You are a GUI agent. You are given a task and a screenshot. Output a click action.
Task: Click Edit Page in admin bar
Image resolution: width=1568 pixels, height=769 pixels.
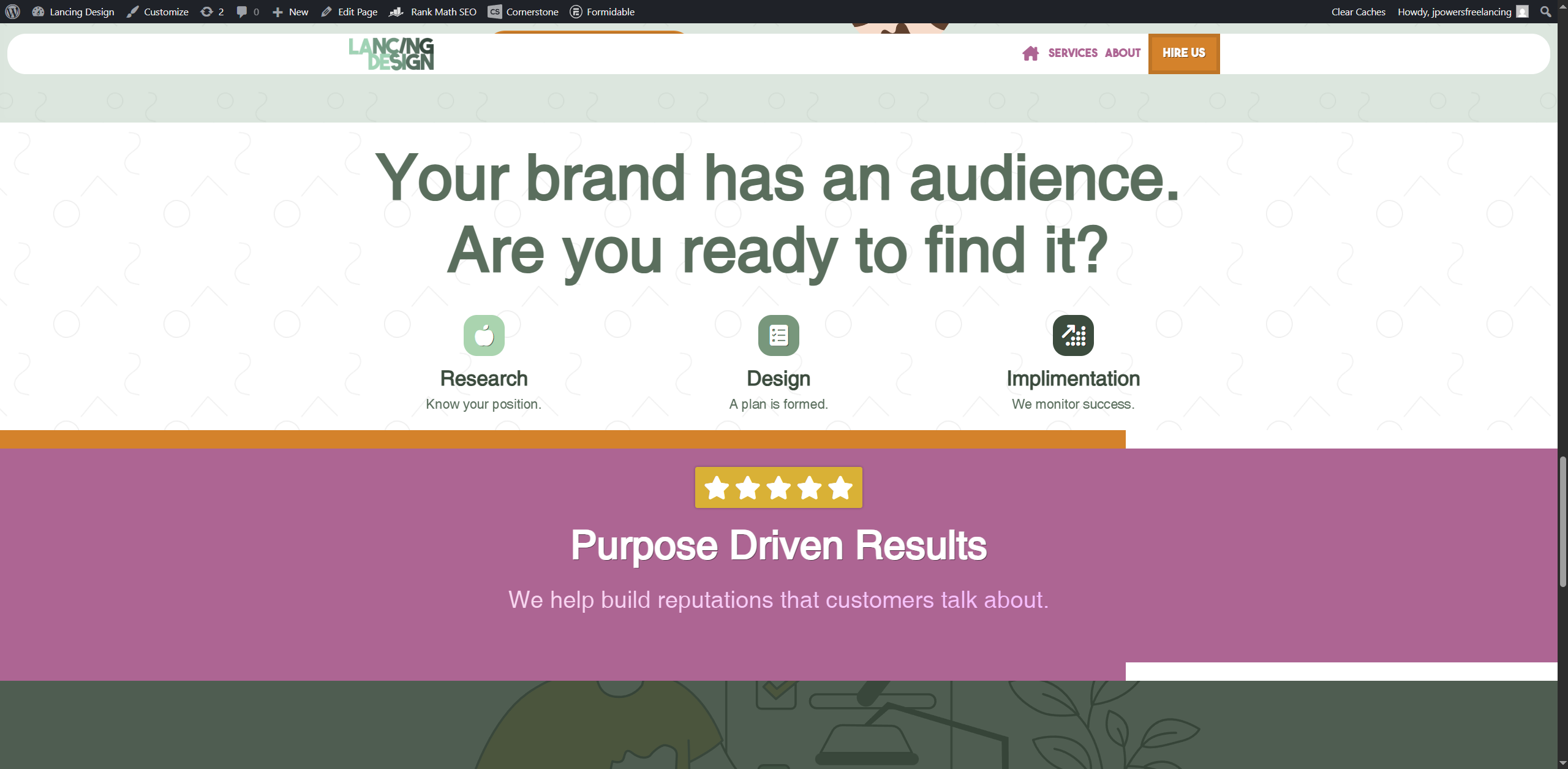[349, 12]
